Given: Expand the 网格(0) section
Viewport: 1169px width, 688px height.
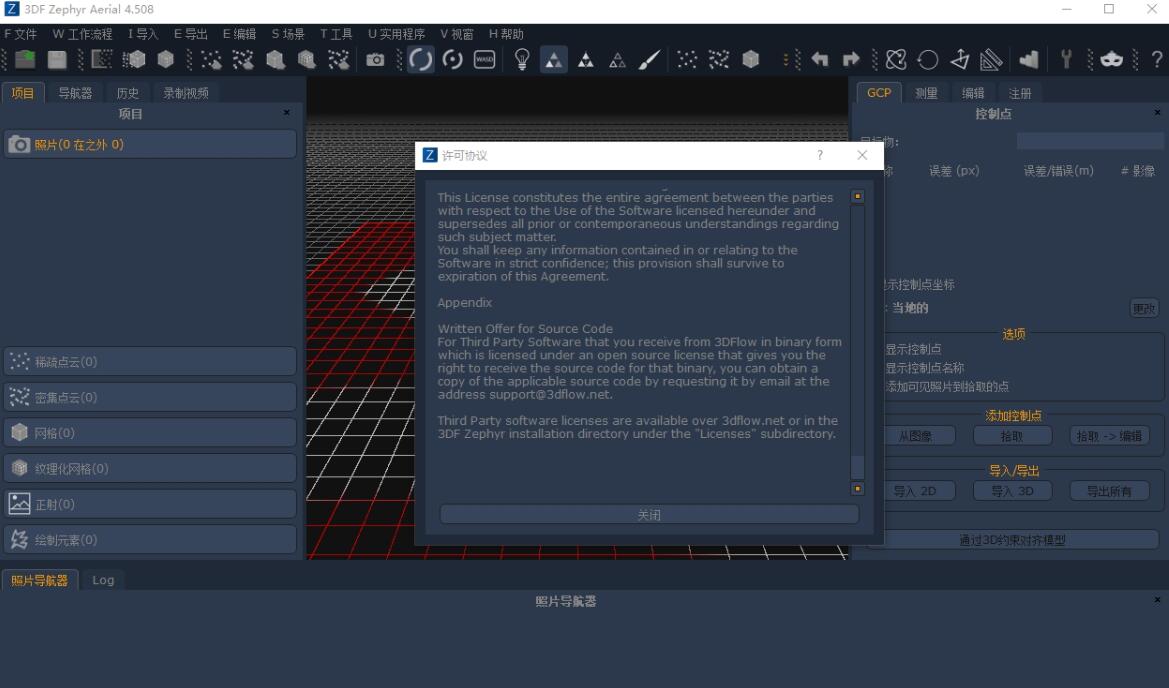Looking at the screenshot, I should tap(151, 433).
